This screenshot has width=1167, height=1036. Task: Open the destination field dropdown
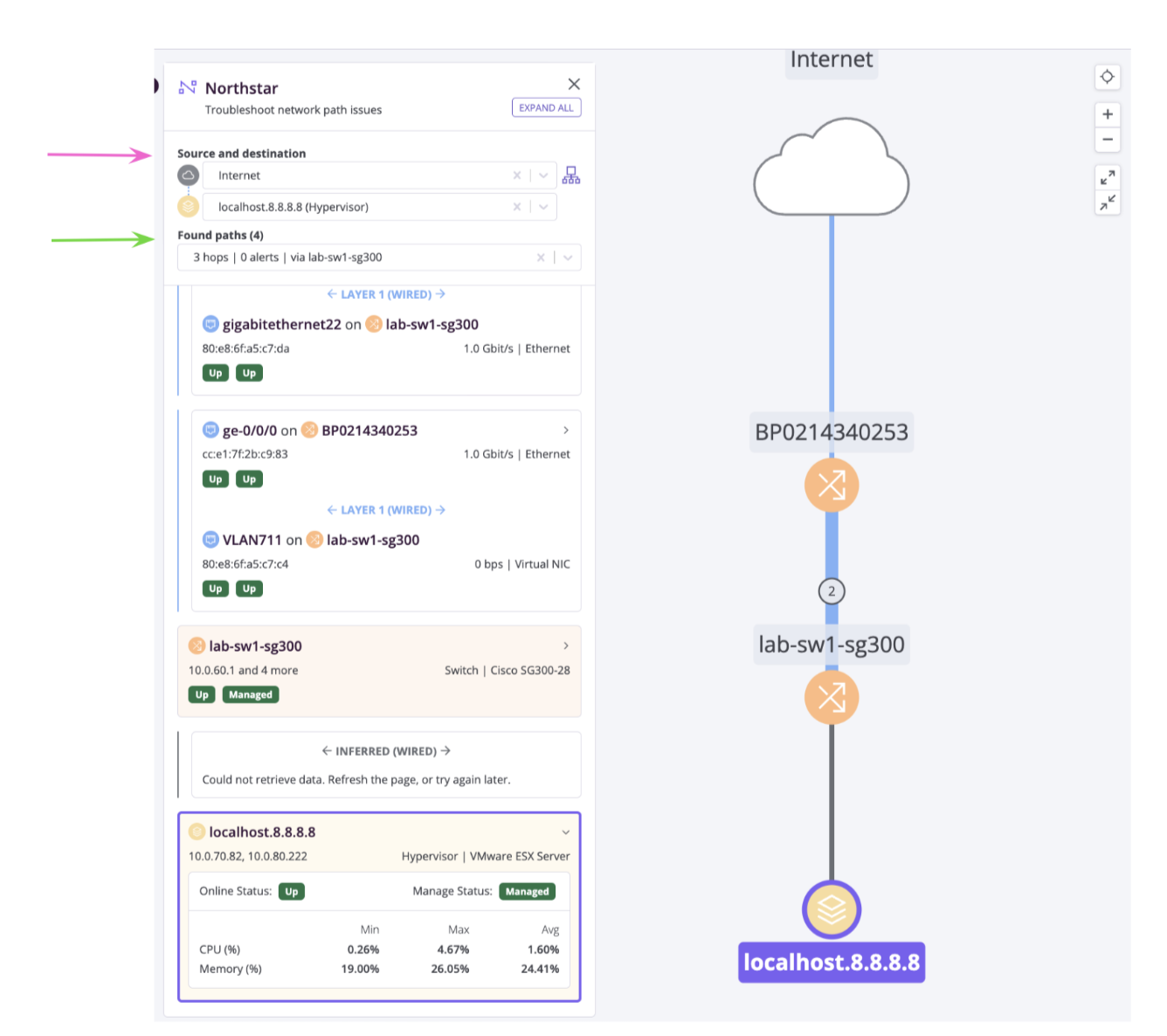pyautogui.click(x=543, y=206)
